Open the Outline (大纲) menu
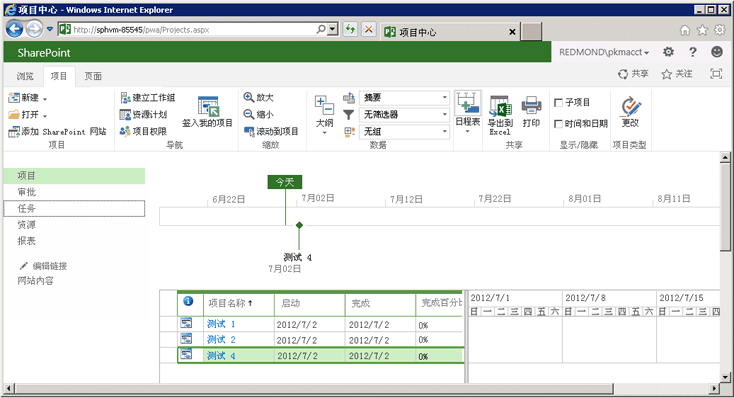Image resolution: width=734 pixels, height=398 pixels. click(x=324, y=115)
